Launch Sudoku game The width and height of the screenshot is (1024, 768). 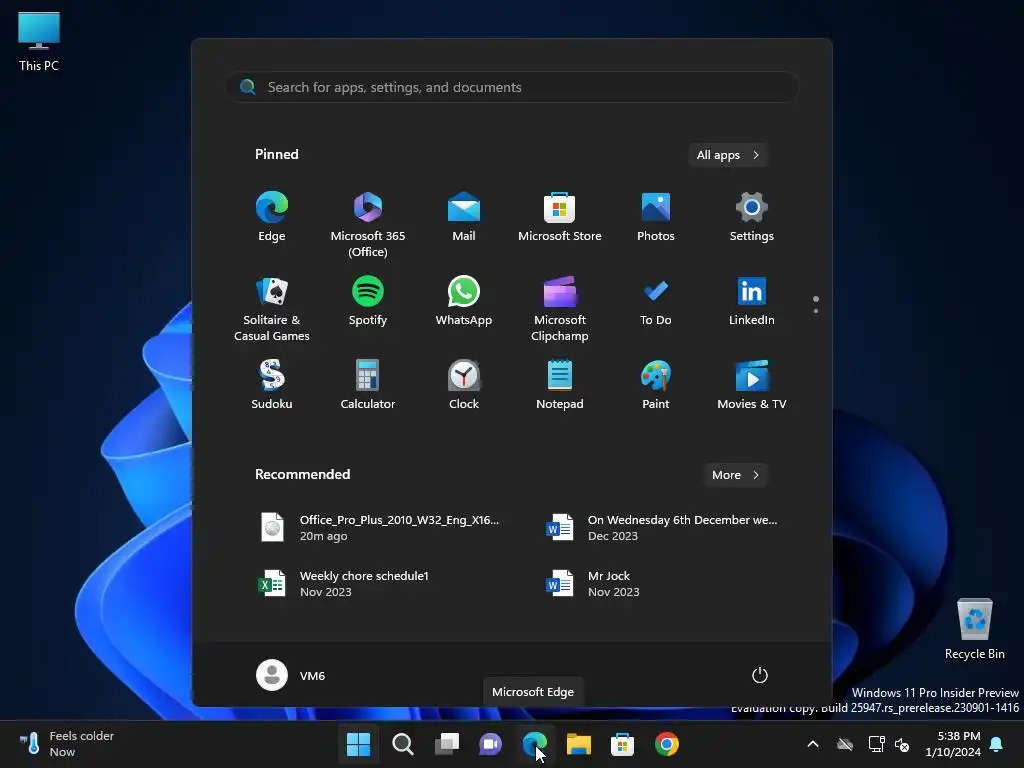coord(272,385)
